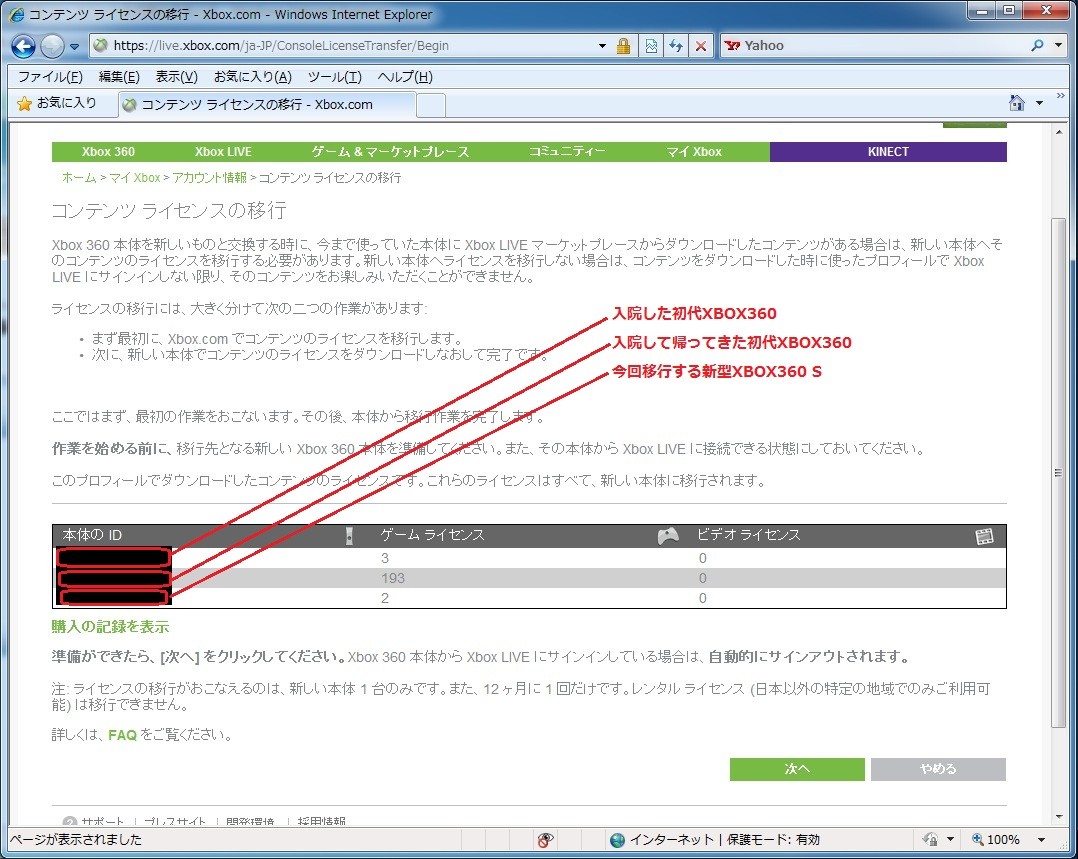Open the KINECT purple tab
The image size is (1078, 859).
[888, 152]
